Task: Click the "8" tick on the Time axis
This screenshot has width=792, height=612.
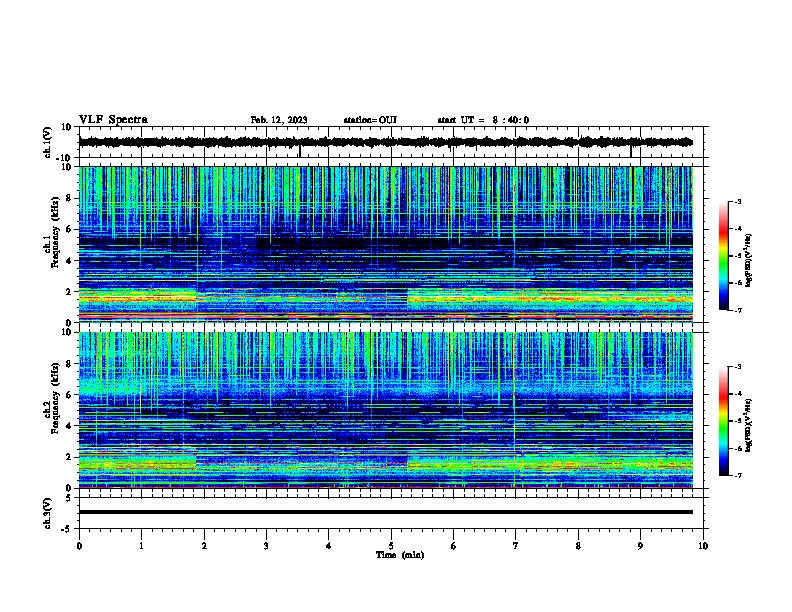Action: point(578,546)
